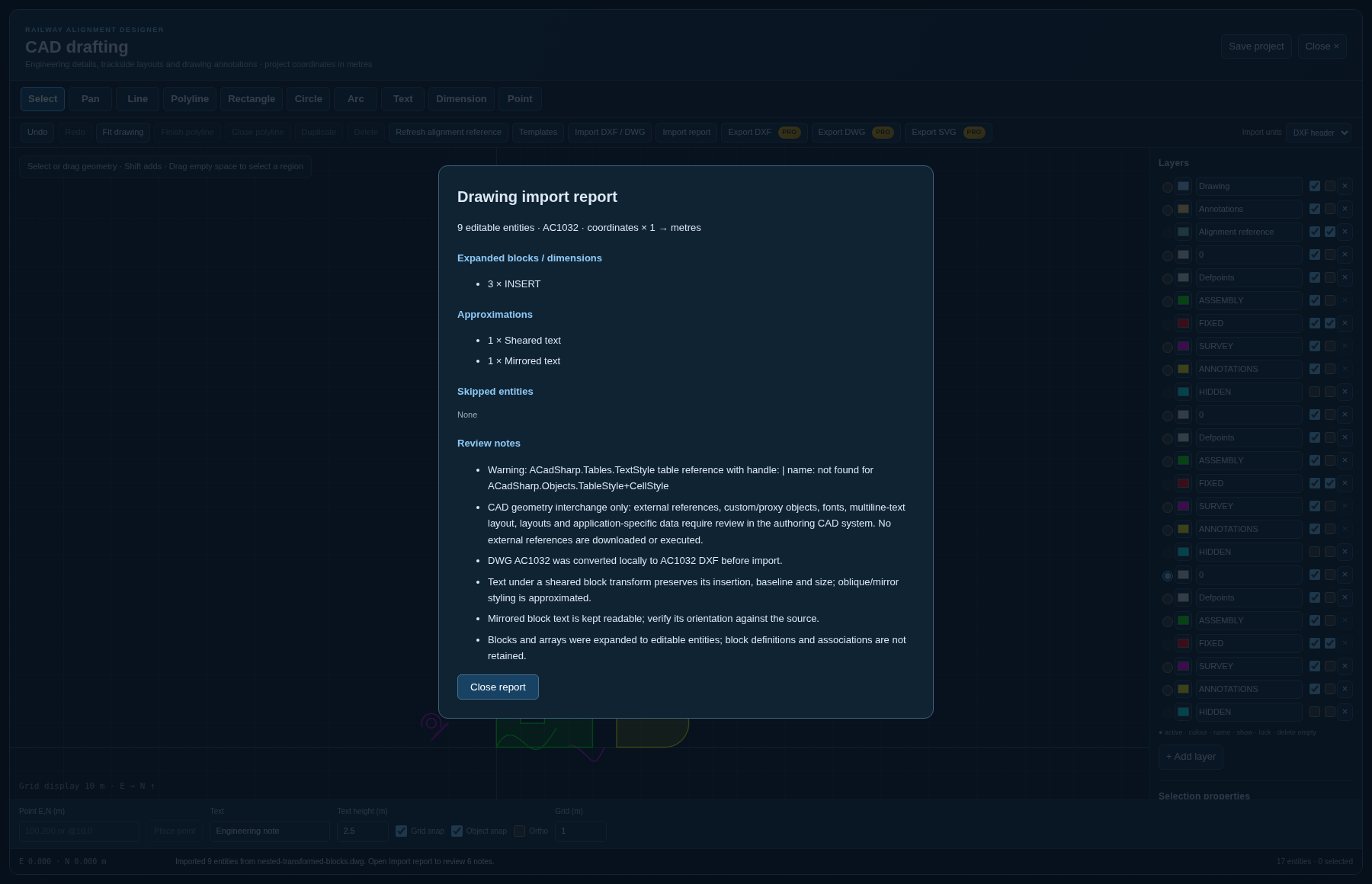This screenshot has height=884, width=1372.
Task: Click the '3 × INSERT' report entry
Action: coord(514,284)
